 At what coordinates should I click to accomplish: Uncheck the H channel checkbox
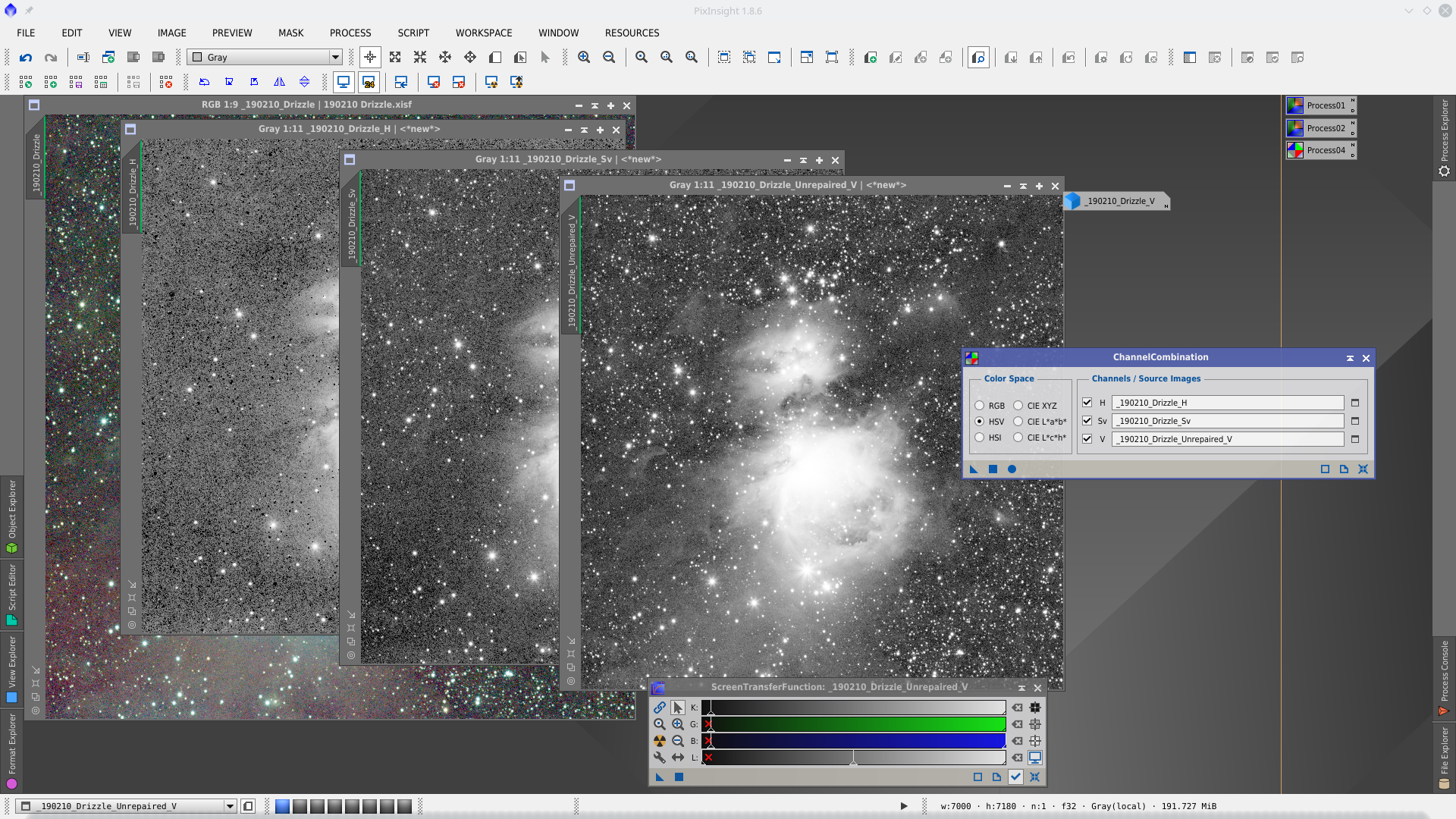(x=1087, y=403)
